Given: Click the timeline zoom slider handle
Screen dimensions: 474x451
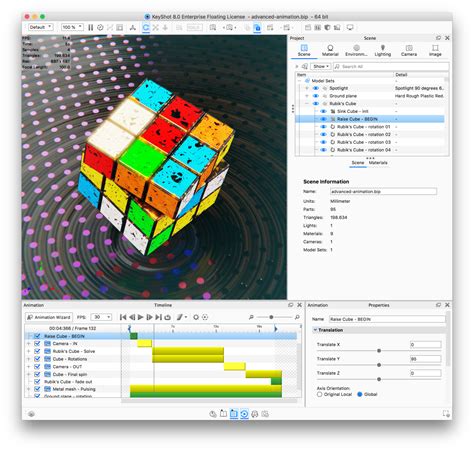Looking at the screenshot, I should pos(271,317).
